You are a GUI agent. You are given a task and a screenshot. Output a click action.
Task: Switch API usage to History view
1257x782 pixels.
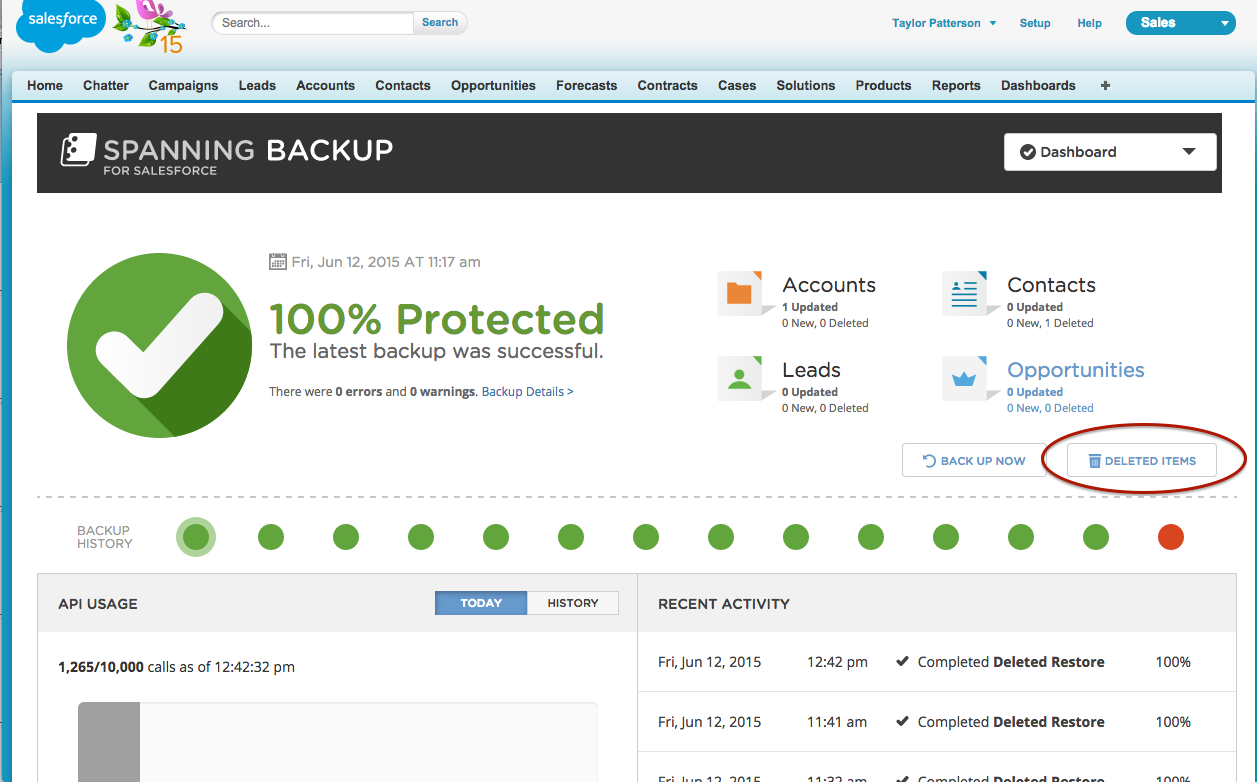pyautogui.click(x=572, y=603)
